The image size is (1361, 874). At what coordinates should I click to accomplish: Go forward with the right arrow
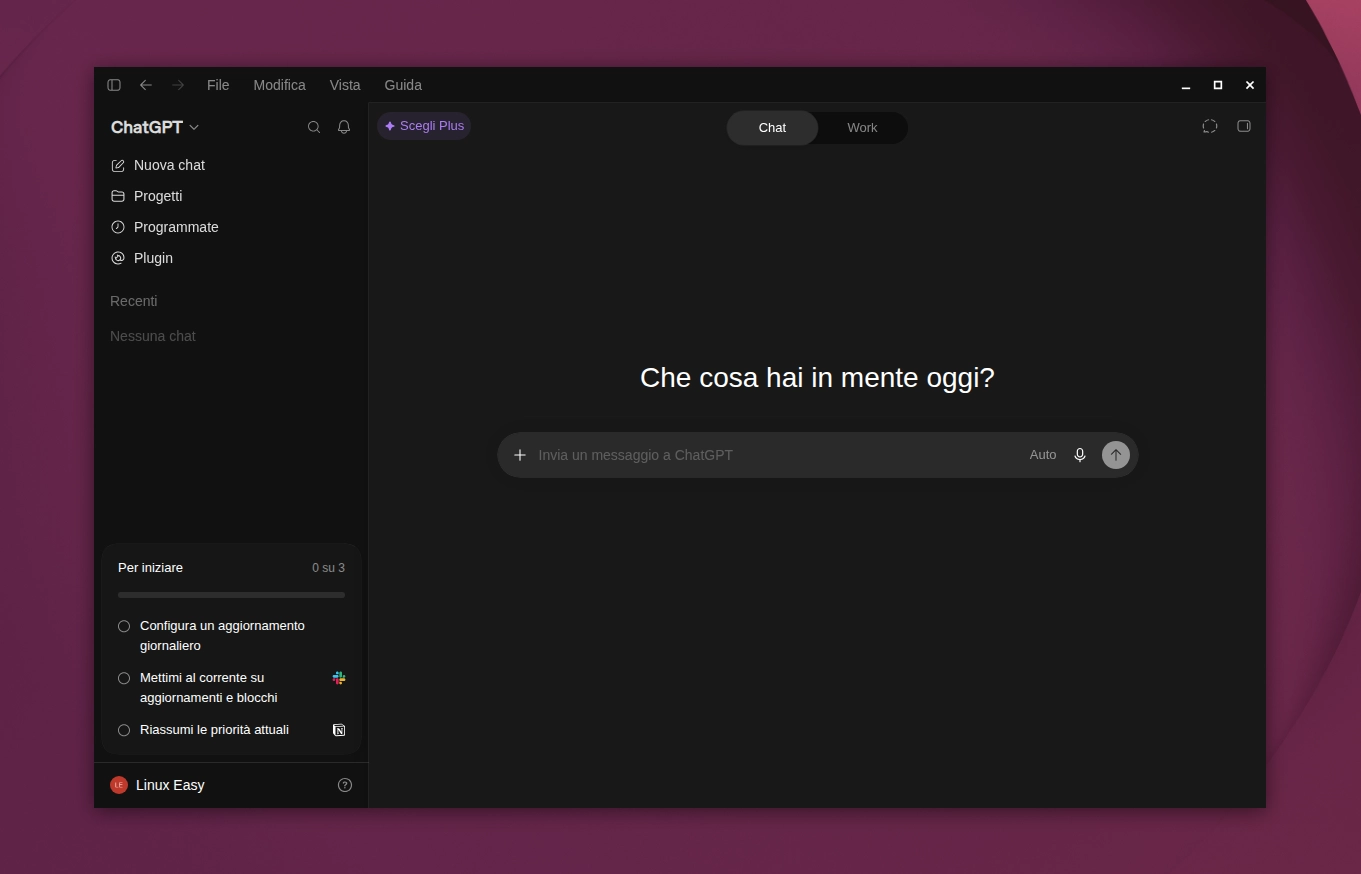178,85
